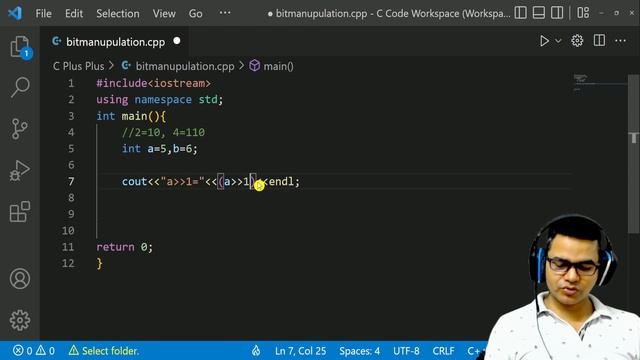This screenshot has height=360, width=640.
Task: Toggle the secondary side bar layout icon
Action: coord(557,13)
